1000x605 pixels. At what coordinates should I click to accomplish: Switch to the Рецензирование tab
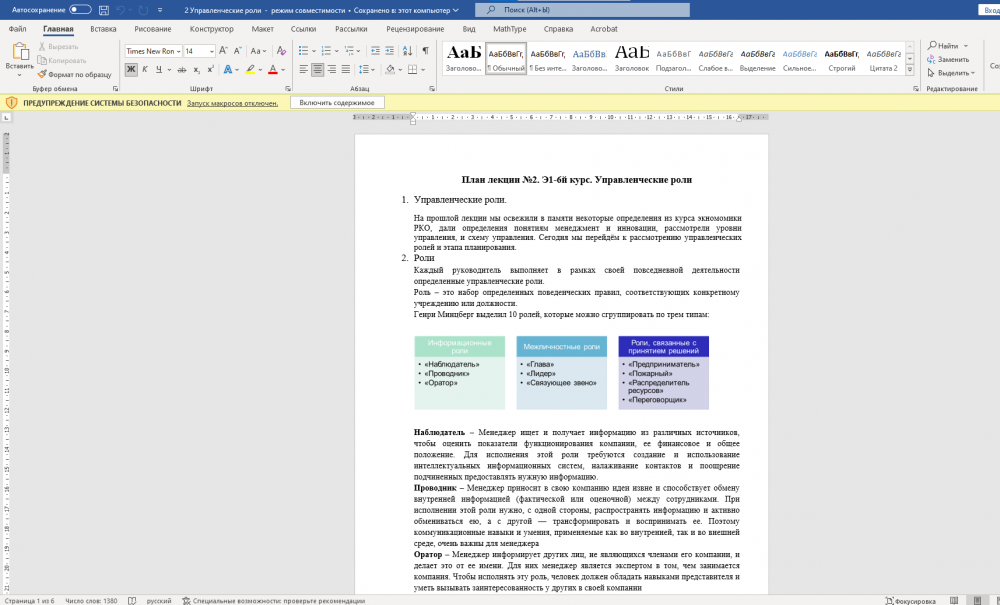(415, 29)
